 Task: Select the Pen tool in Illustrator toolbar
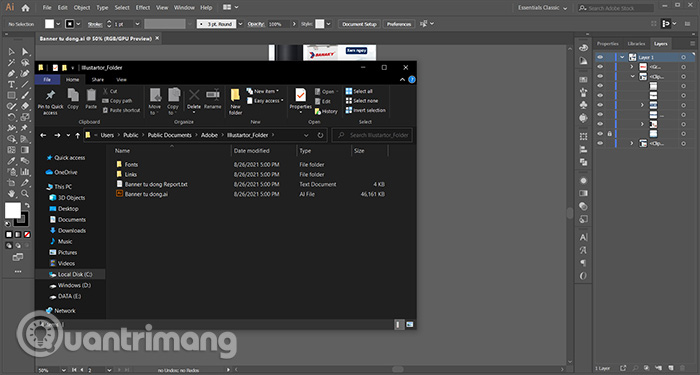pos(12,74)
